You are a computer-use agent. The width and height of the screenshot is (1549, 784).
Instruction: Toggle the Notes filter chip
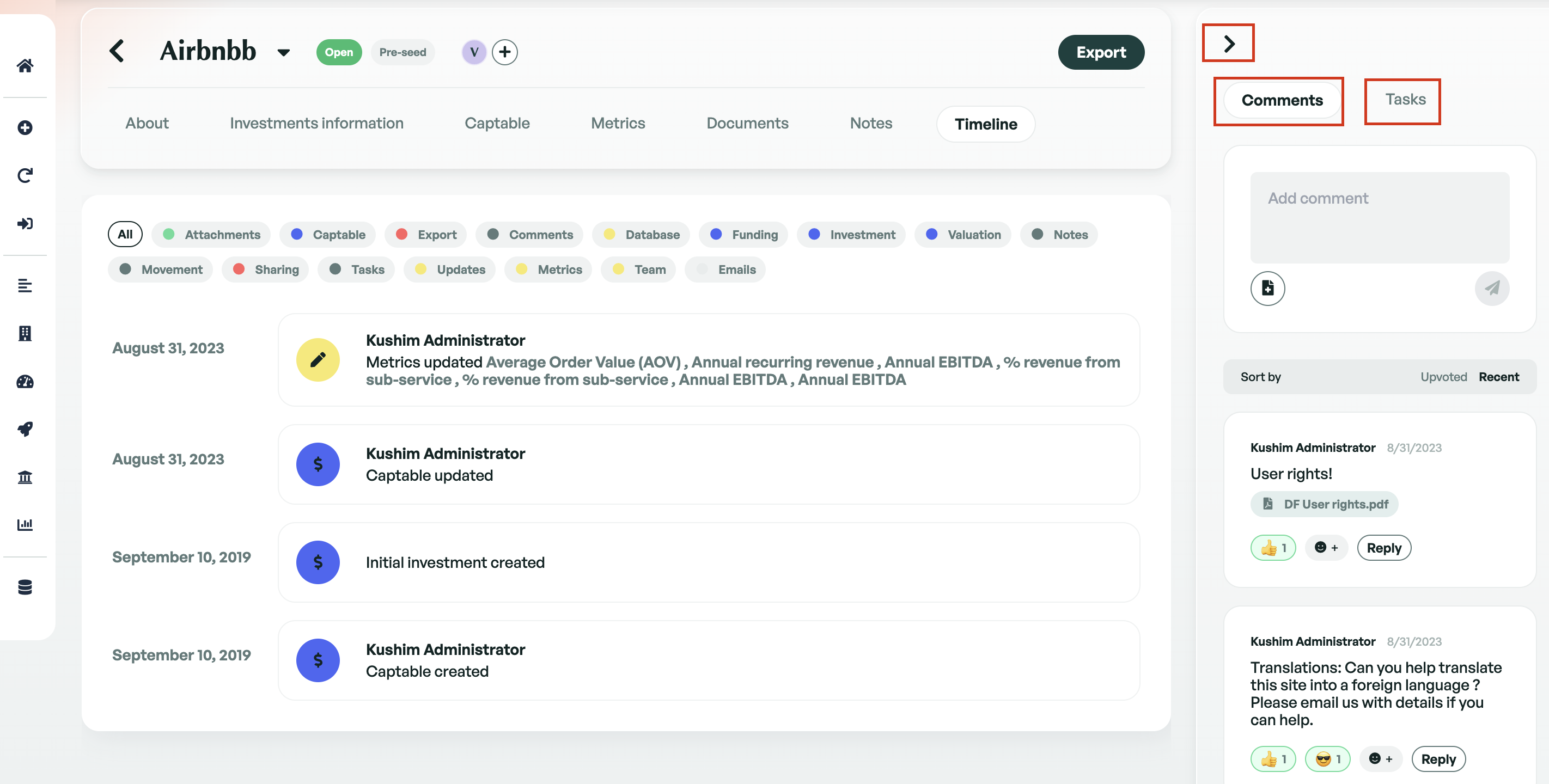1059,235
